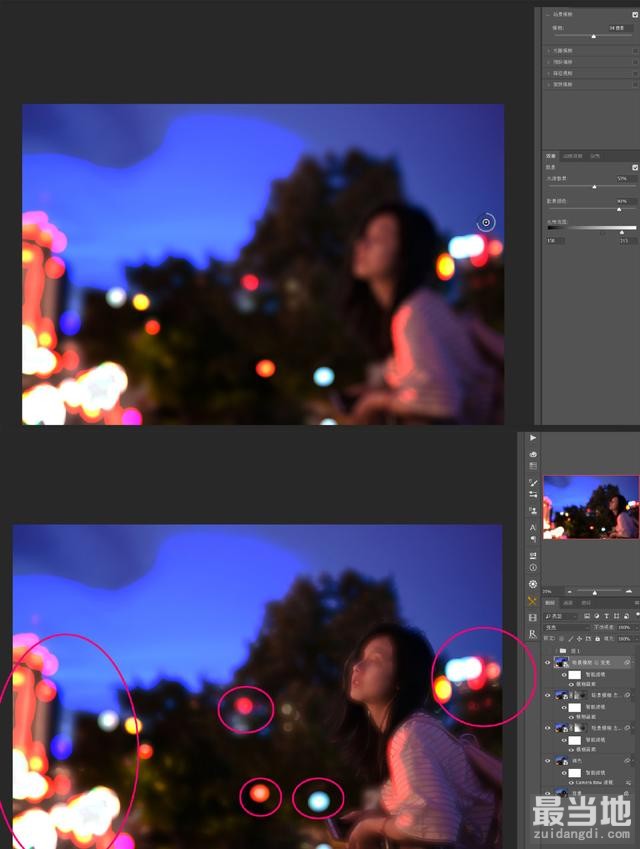Click the yellow crossed-tools plugin icon
This screenshot has height=849, width=640.
[x=533, y=601]
